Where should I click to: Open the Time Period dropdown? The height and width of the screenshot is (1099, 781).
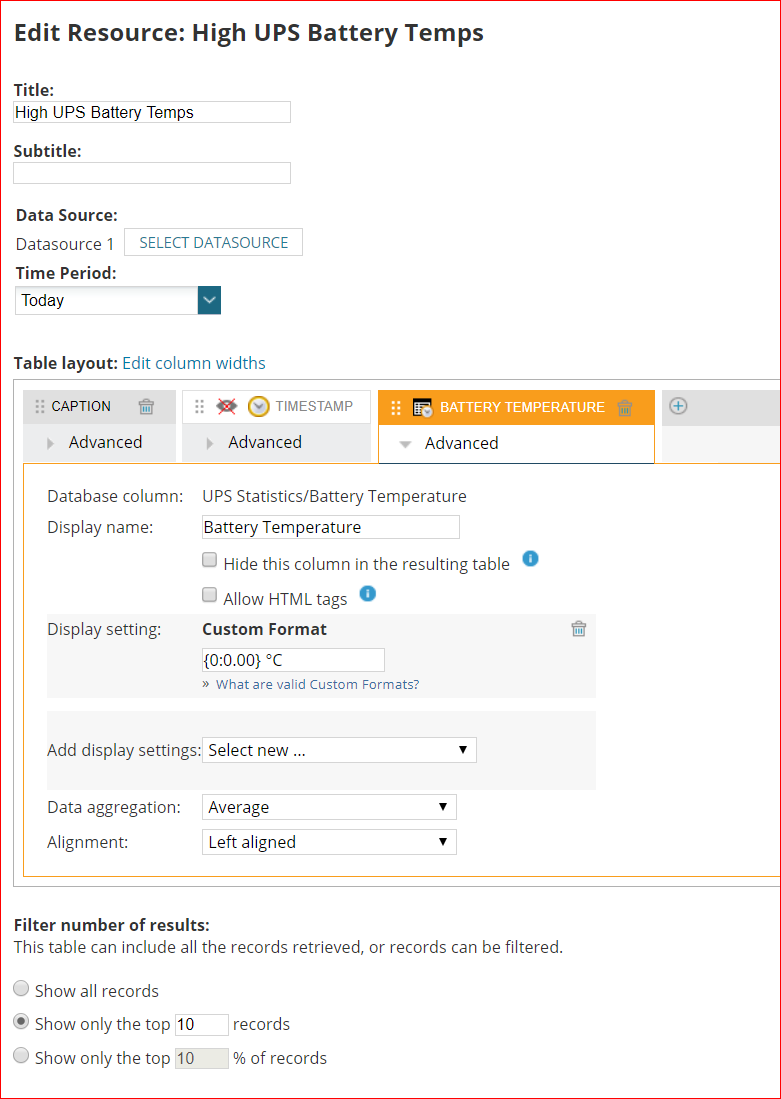click(x=118, y=300)
